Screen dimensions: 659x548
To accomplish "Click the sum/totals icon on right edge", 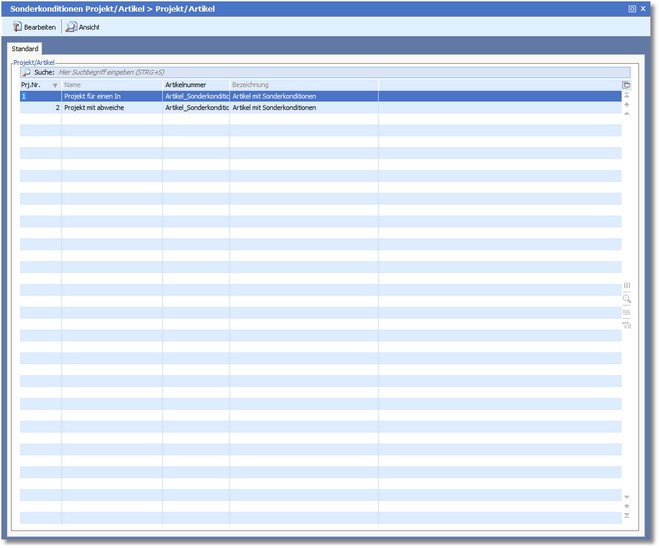I will point(626,312).
